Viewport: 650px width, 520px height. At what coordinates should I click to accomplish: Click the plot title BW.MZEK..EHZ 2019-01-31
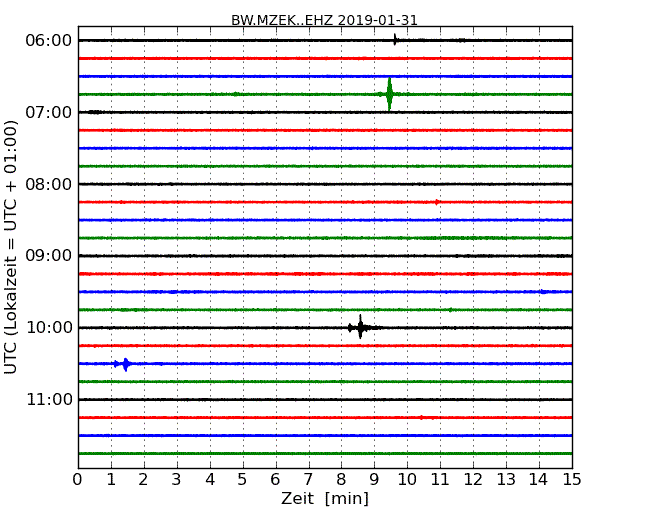[x=324, y=20]
